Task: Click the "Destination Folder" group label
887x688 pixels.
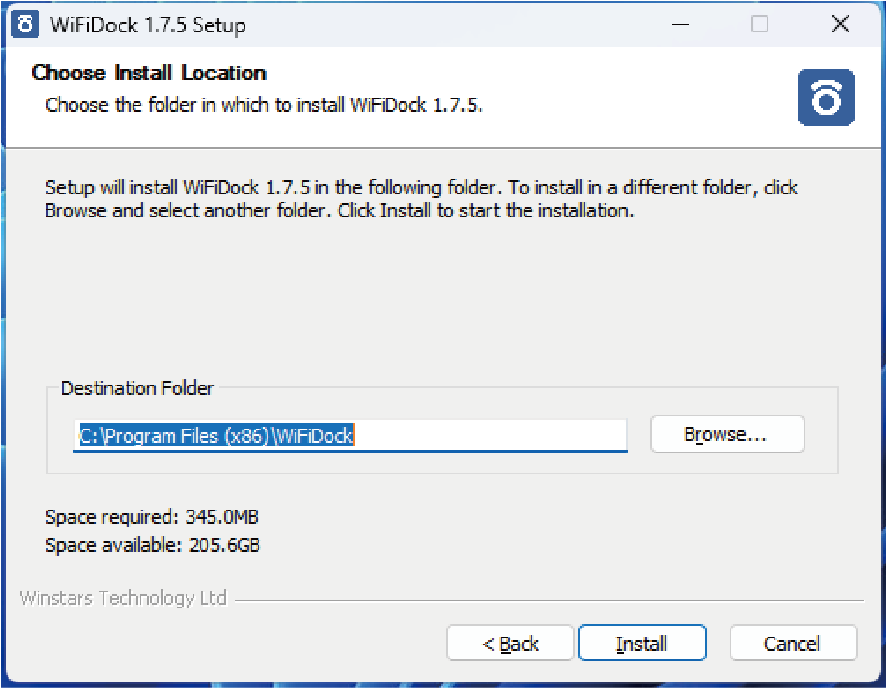Action: click(137, 388)
